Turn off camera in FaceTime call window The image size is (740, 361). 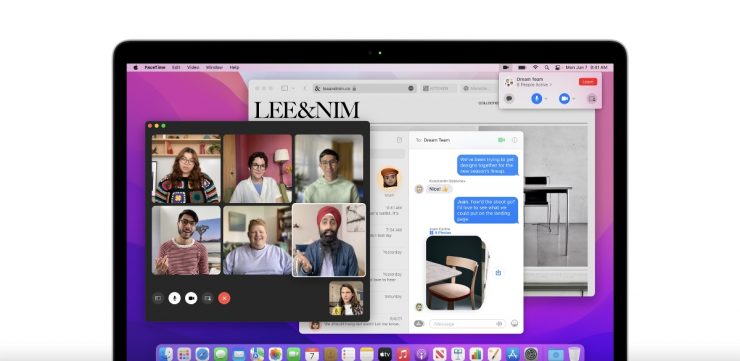coord(191,298)
